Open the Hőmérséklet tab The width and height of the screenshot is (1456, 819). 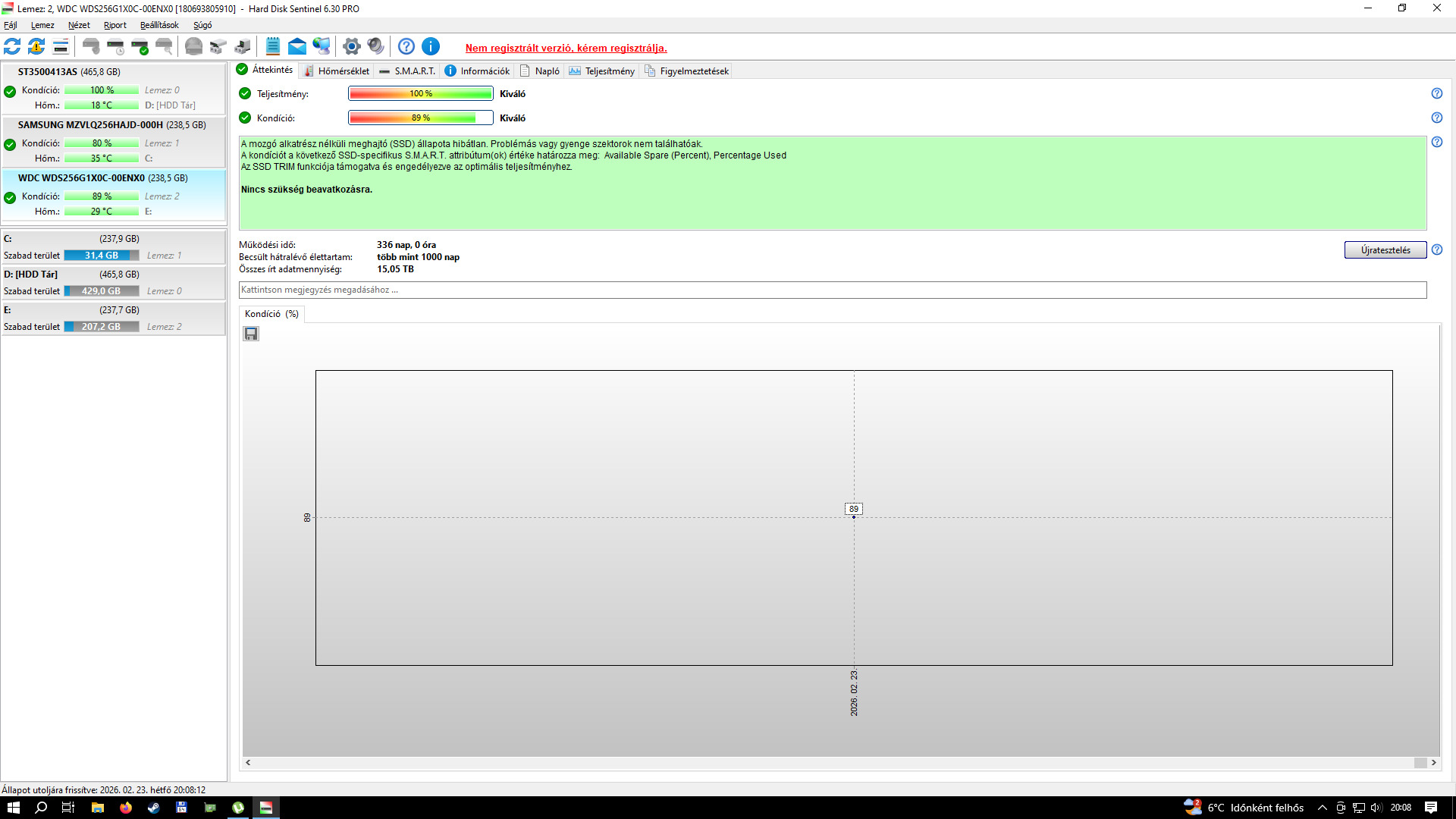coord(337,71)
